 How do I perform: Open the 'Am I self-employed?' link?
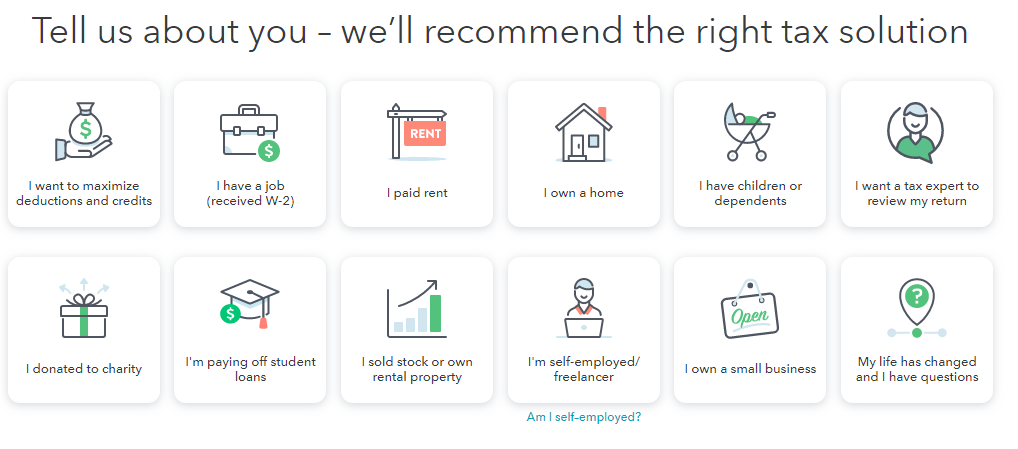tap(584, 417)
